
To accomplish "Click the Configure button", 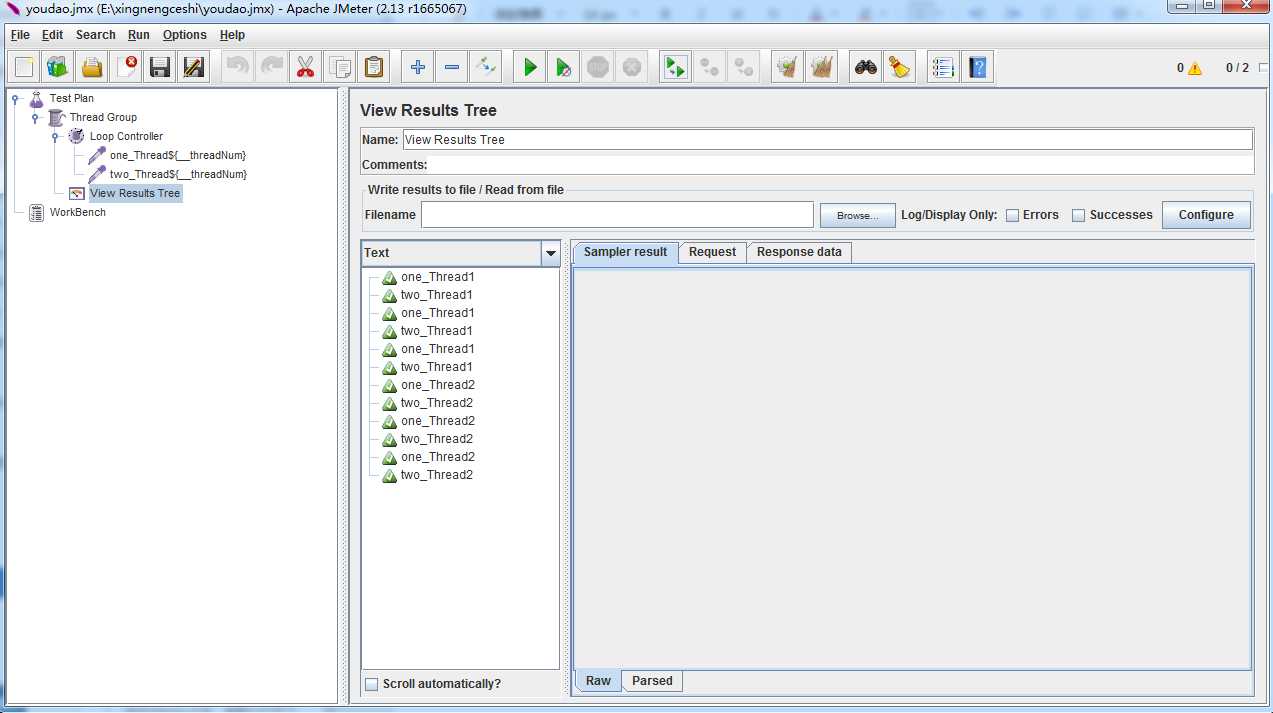I will [1205, 215].
